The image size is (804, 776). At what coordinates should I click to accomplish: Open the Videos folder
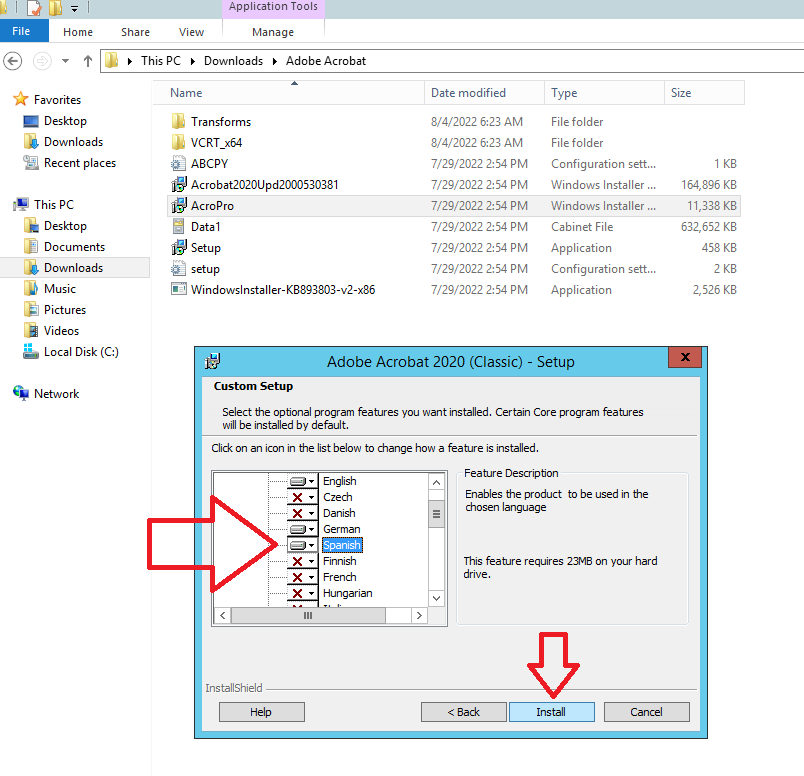pyautogui.click(x=62, y=331)
